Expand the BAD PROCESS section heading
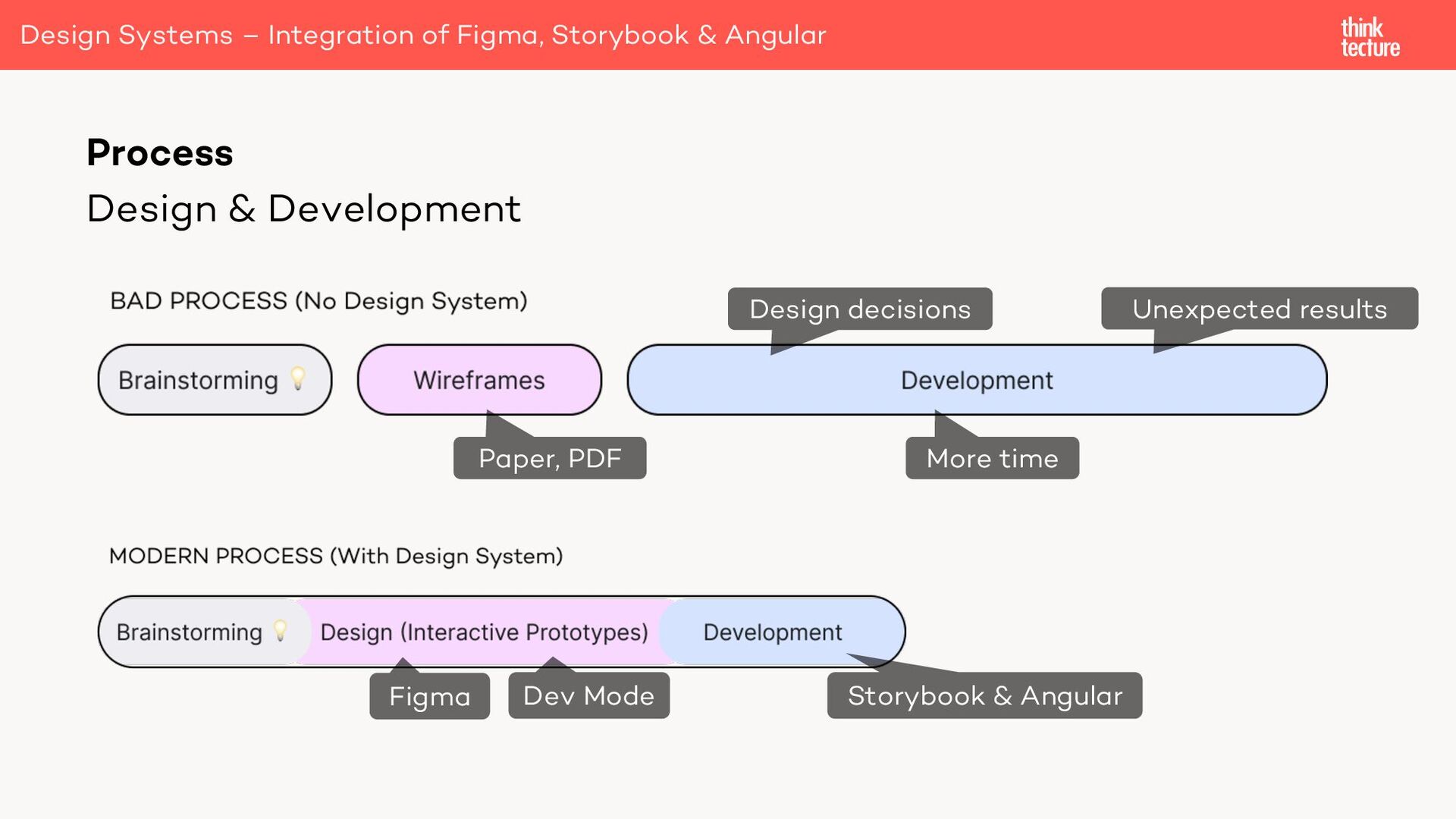This screenshot has height=819, width=1456. (318, 300)
